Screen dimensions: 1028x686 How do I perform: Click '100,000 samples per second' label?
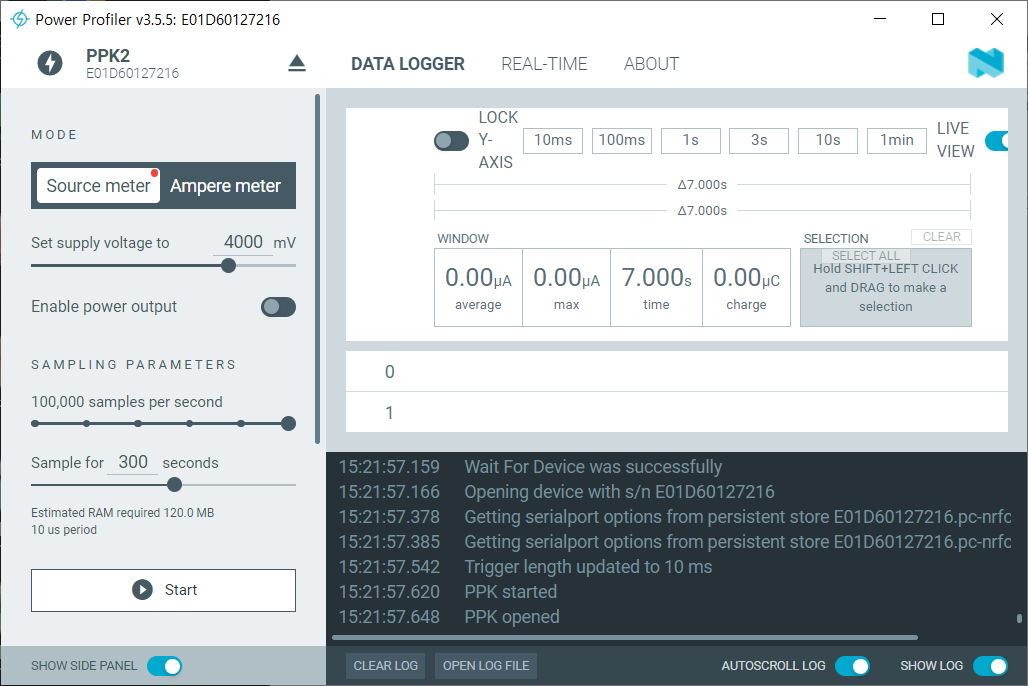tap(127, 401)
